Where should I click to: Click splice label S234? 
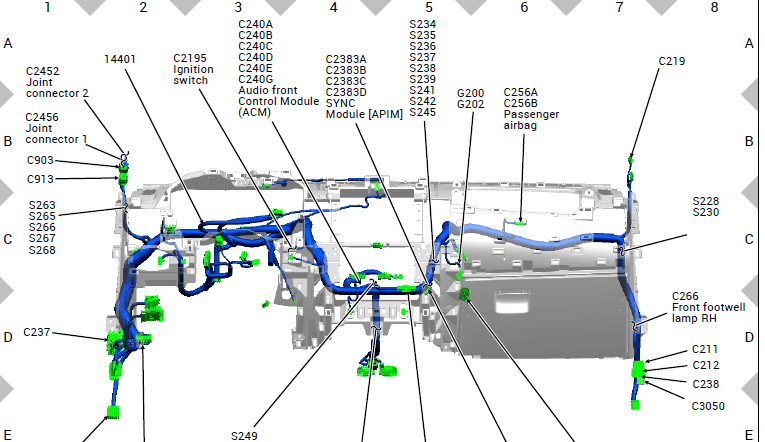pyautogui.click(x=423, y=24)
